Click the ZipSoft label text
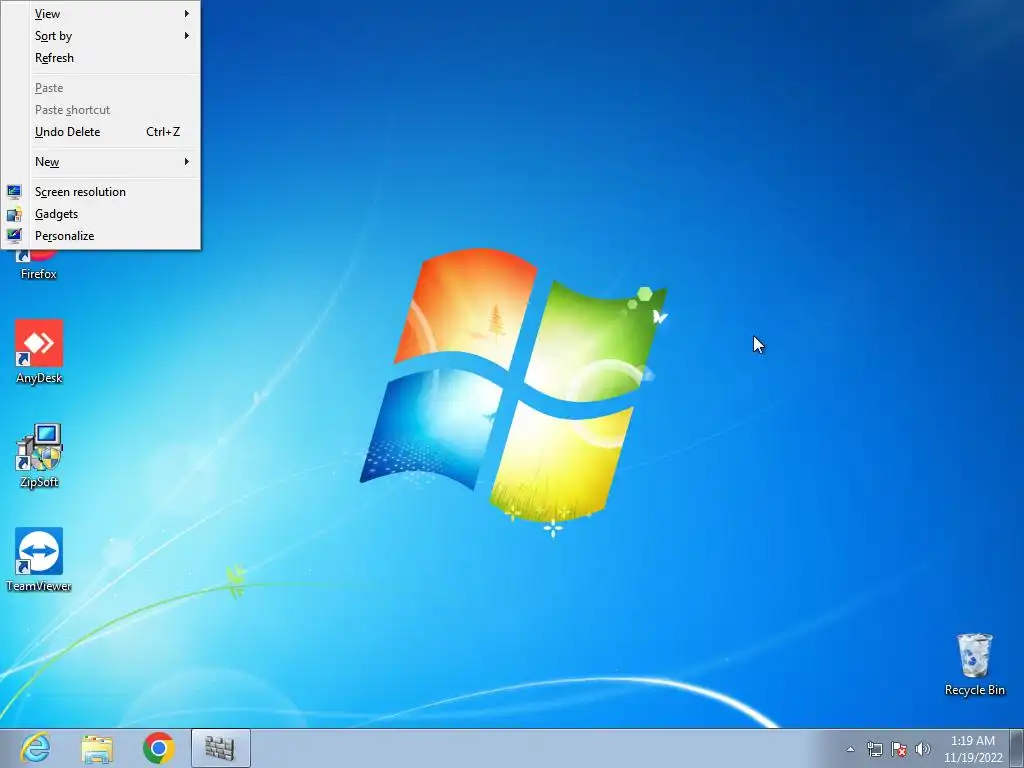The width and height of the screenshot is (1024, 768). click(39, 483)
